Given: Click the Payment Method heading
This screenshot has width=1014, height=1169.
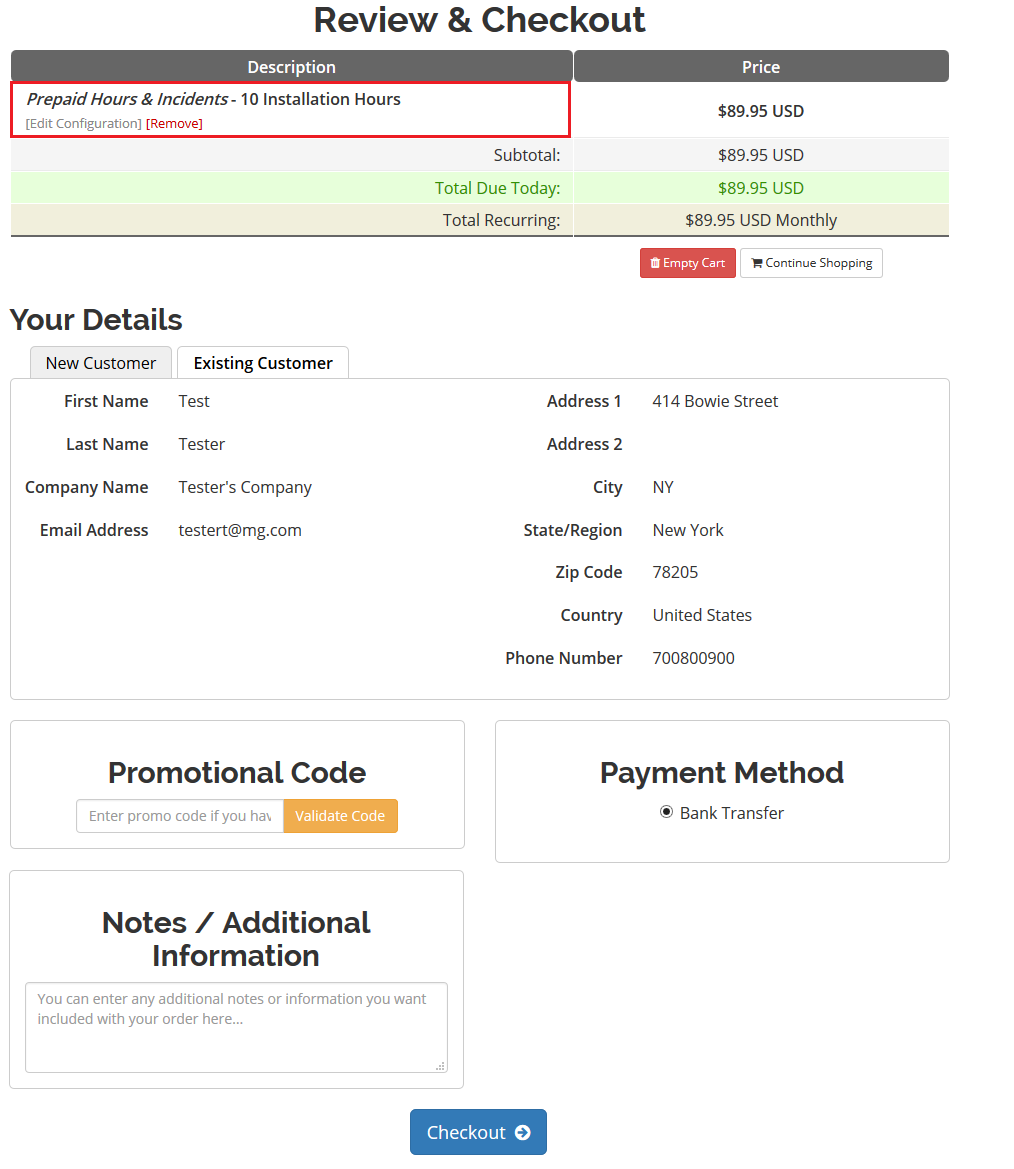Looking at the screenshot, I should [722, 773].
